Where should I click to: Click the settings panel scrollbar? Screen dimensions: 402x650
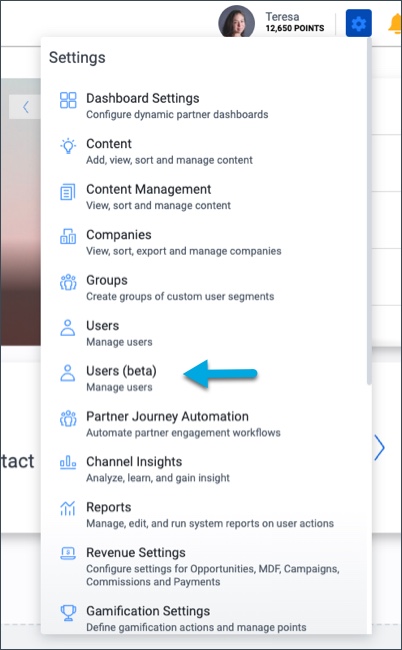click(x=369, y=211)
